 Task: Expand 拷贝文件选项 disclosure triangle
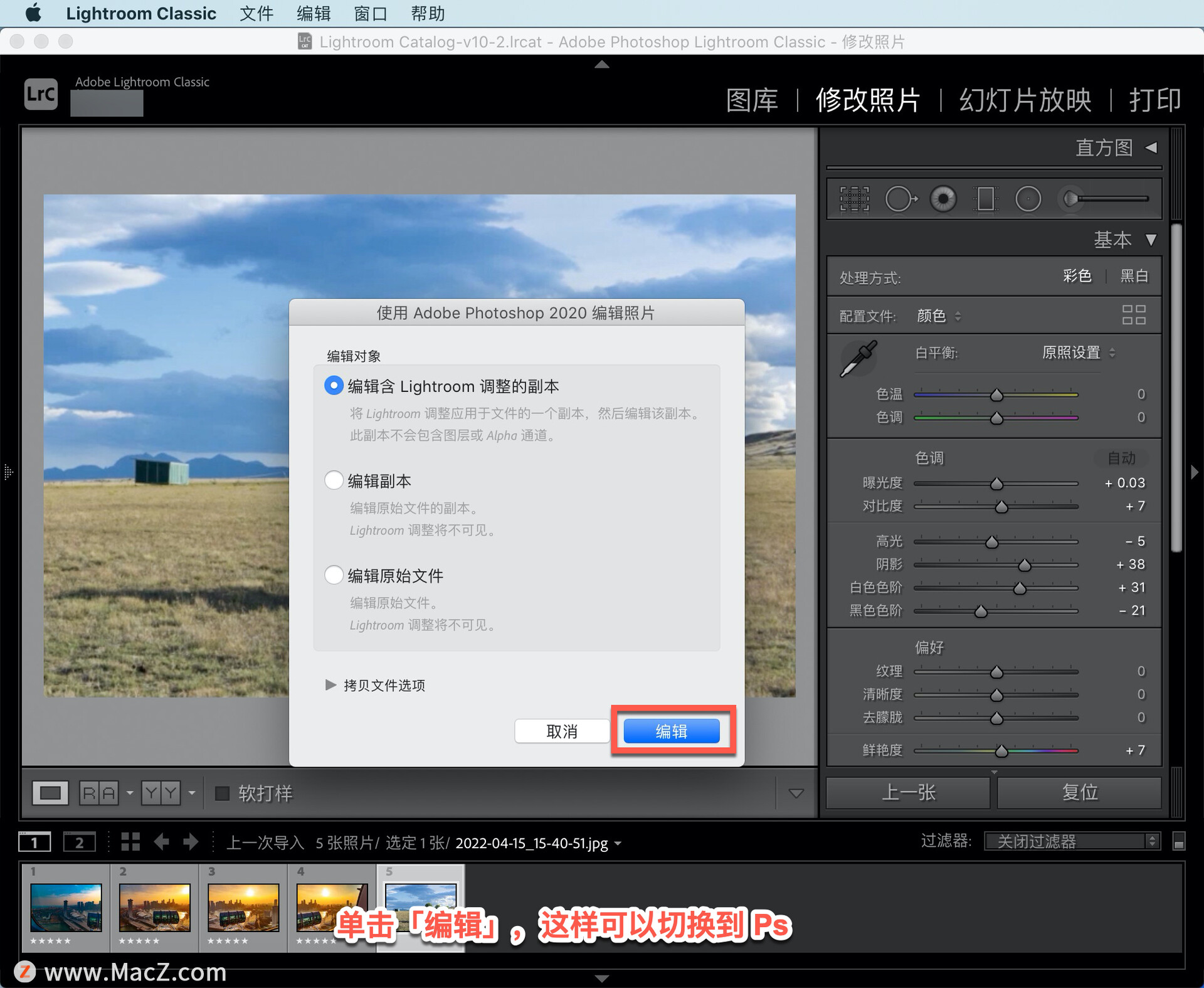[x=330, y=684]
